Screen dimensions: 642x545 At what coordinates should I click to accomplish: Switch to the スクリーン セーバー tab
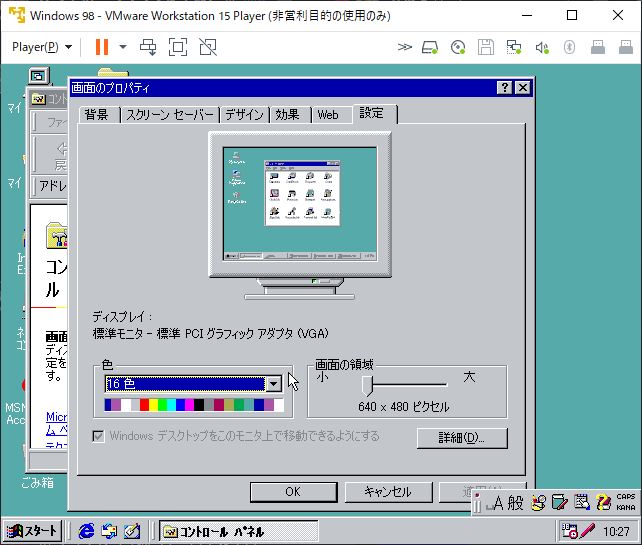tap(170, 115)
